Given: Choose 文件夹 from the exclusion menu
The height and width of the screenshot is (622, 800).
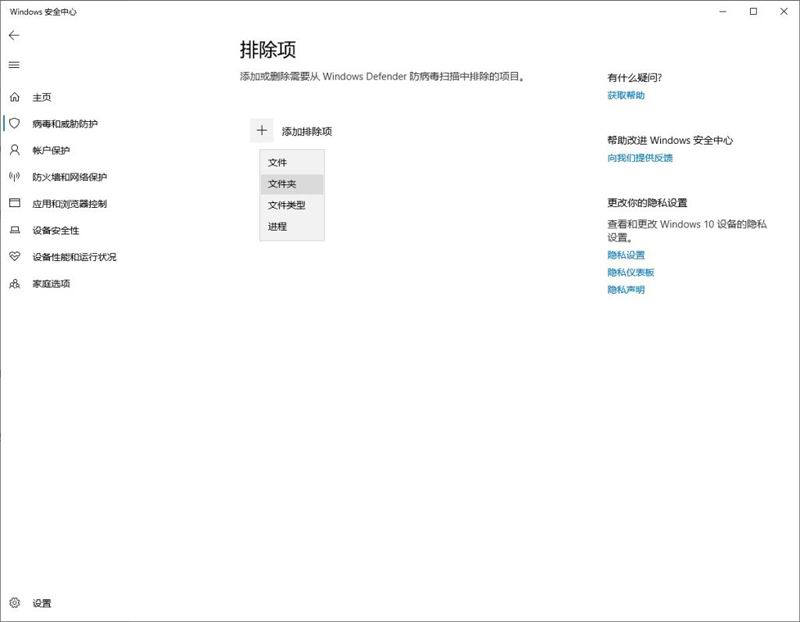Looking at the screenshot, I should [282, 184].
